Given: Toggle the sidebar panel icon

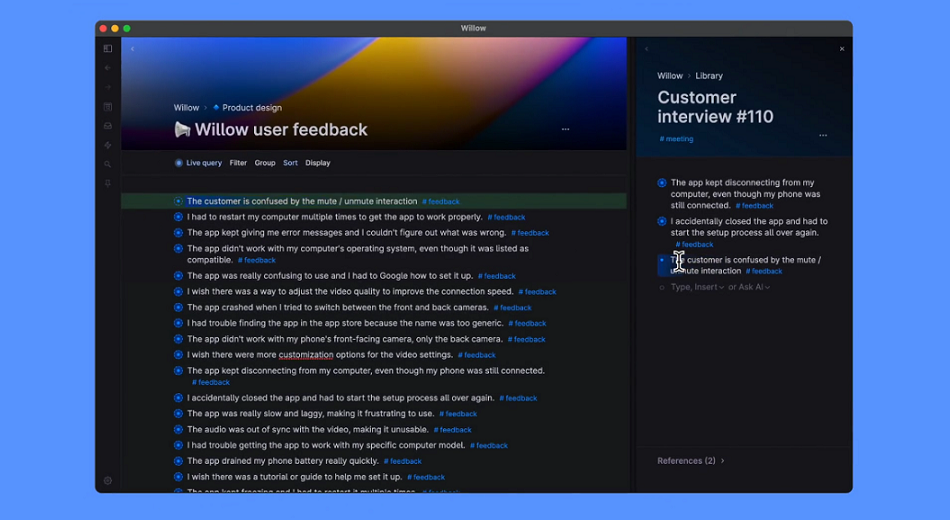Looking at the screenshot, I should [x=108, y=48].
